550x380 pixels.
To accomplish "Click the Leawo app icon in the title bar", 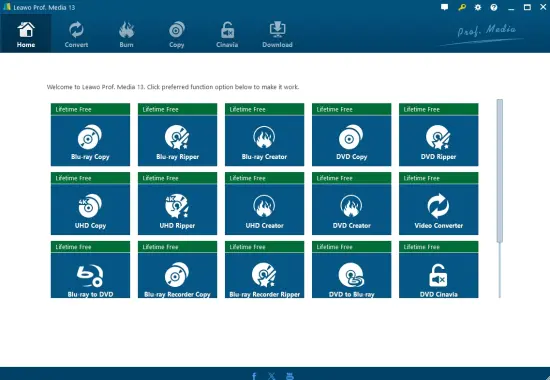I will [x=7, y=7].
